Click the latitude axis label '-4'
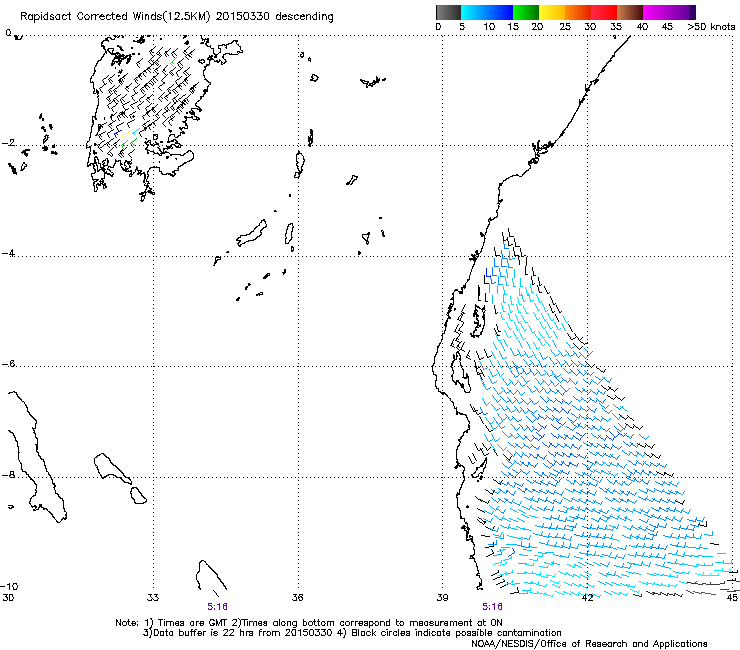 tap(9, 253)
